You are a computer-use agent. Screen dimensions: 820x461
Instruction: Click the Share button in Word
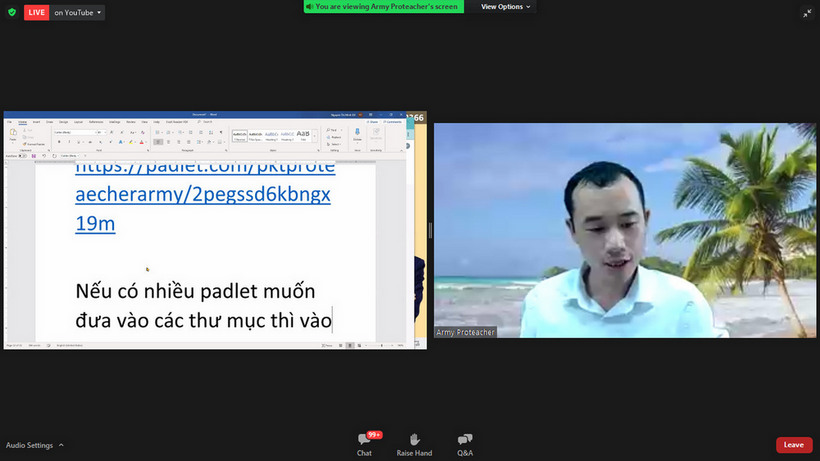coord(372,122)
